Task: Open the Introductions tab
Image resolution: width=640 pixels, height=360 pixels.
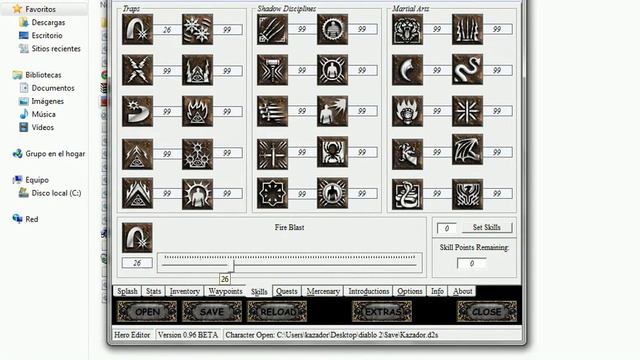Action: 369,291
